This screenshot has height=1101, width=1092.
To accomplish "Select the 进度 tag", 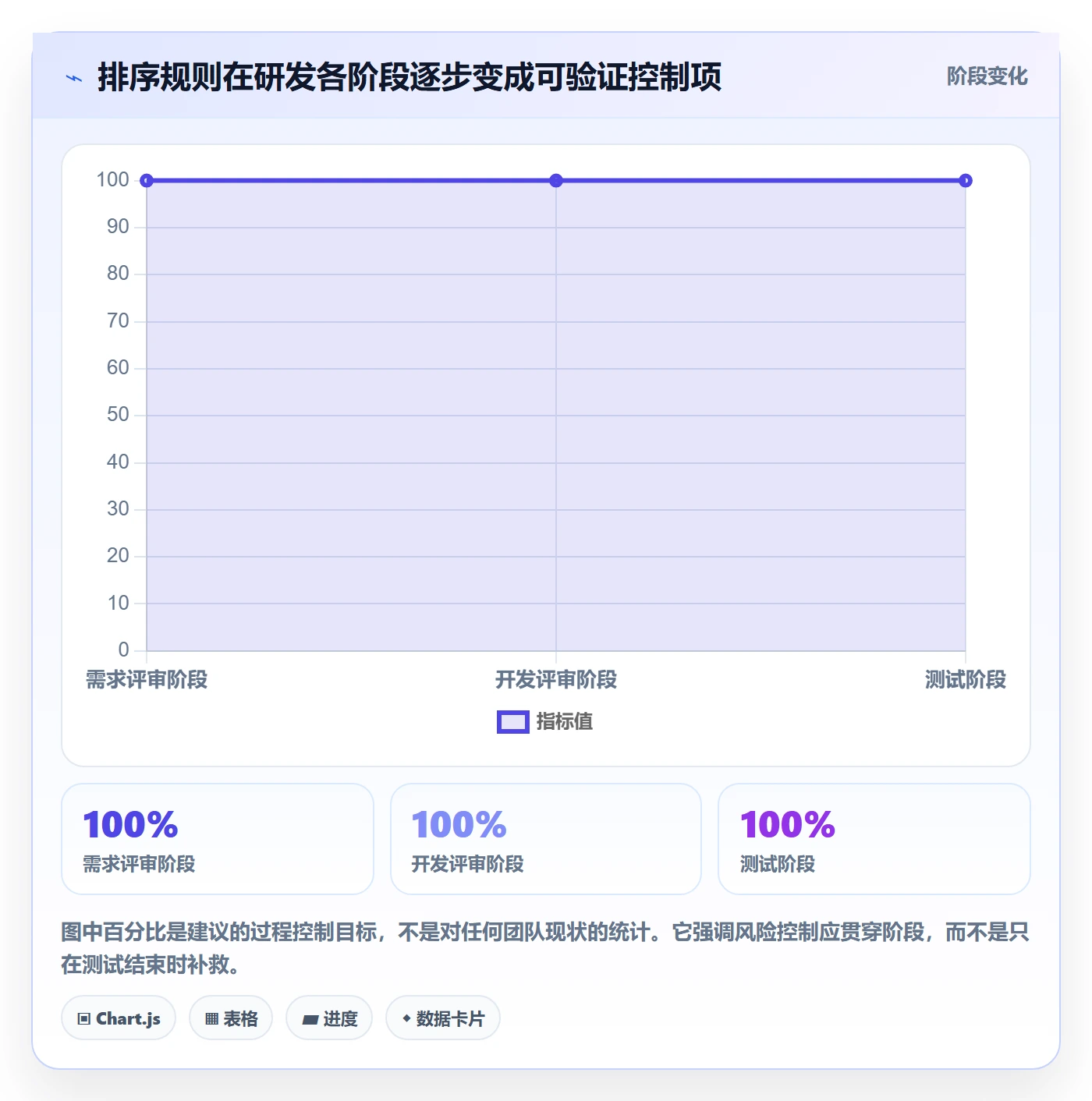I will click(x=329, y=1018).
